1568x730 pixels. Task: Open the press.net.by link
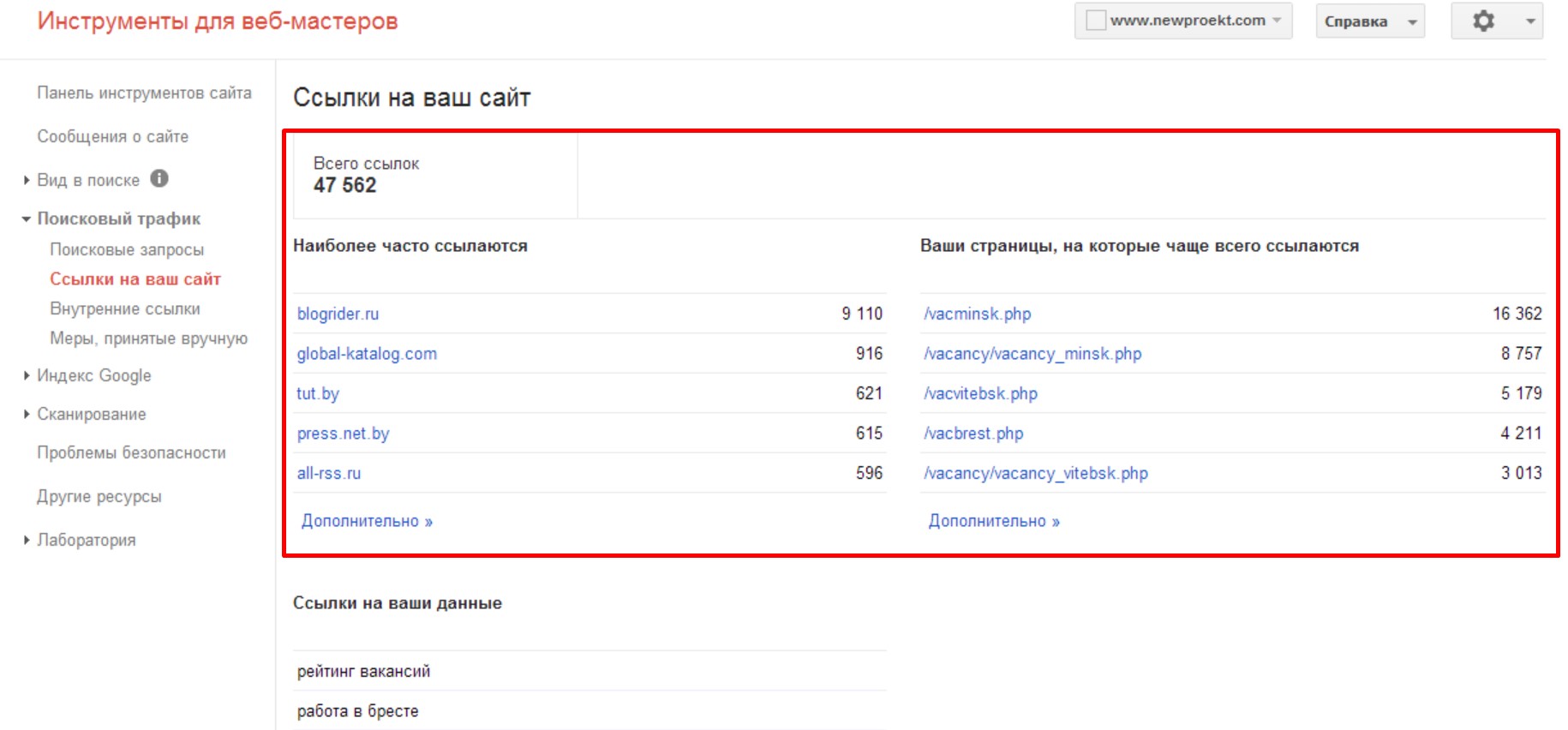343,434
